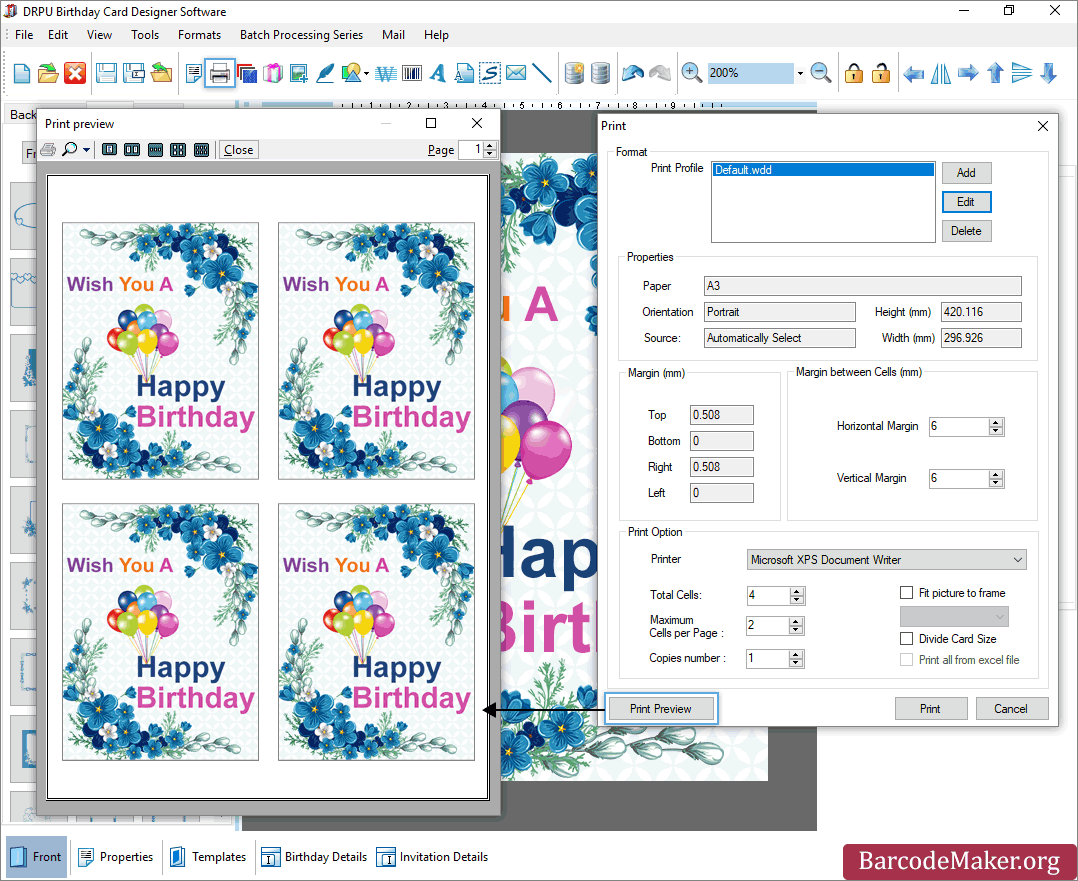This screenshot has height=881, width=1078.
Task: Select the signature feather pen tool
Action: [324, 73]
